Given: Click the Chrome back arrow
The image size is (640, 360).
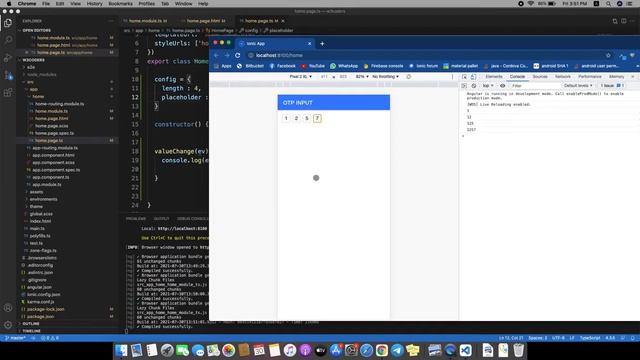Looking at the screenshot, I should point(216,55).
